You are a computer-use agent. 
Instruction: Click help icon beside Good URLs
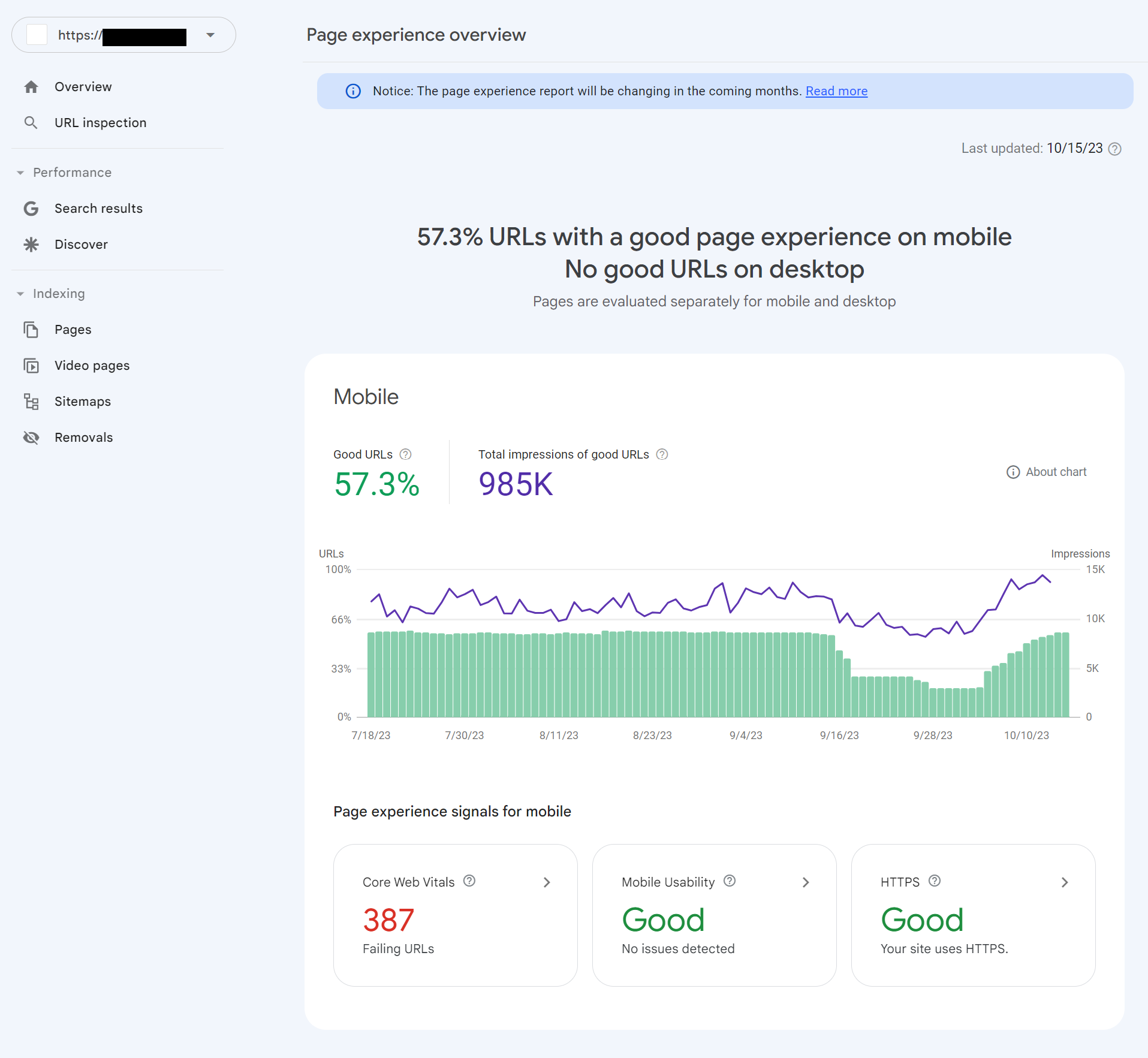click(406, 454)
